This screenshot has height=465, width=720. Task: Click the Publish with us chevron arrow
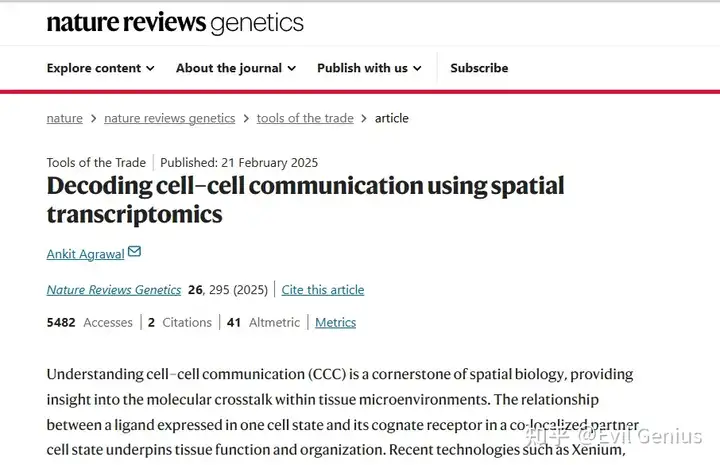point(417,69)
